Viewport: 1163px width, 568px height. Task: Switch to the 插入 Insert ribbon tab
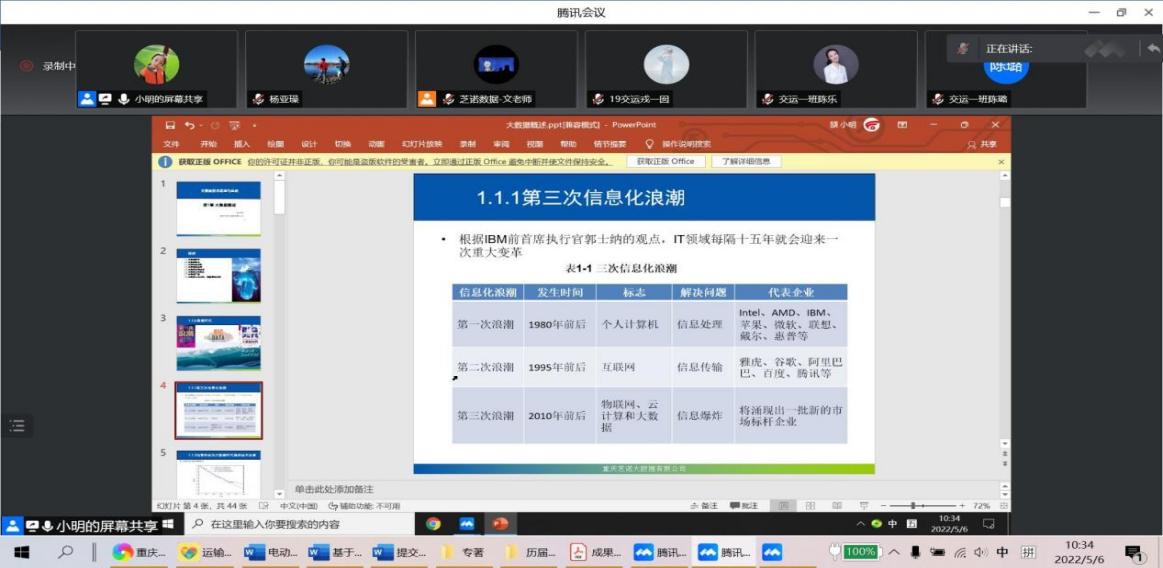(x=242, y=144)
